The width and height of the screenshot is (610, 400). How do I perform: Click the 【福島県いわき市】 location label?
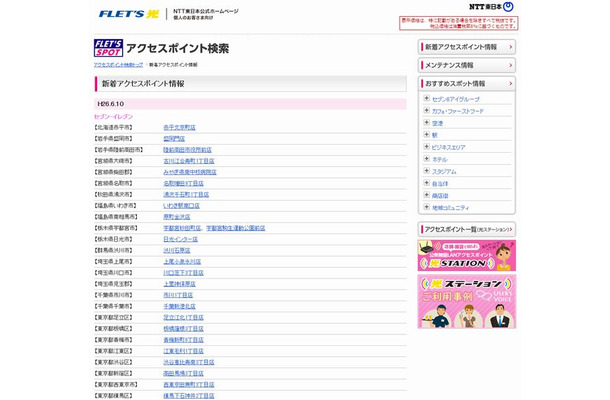tap(116, 206)
